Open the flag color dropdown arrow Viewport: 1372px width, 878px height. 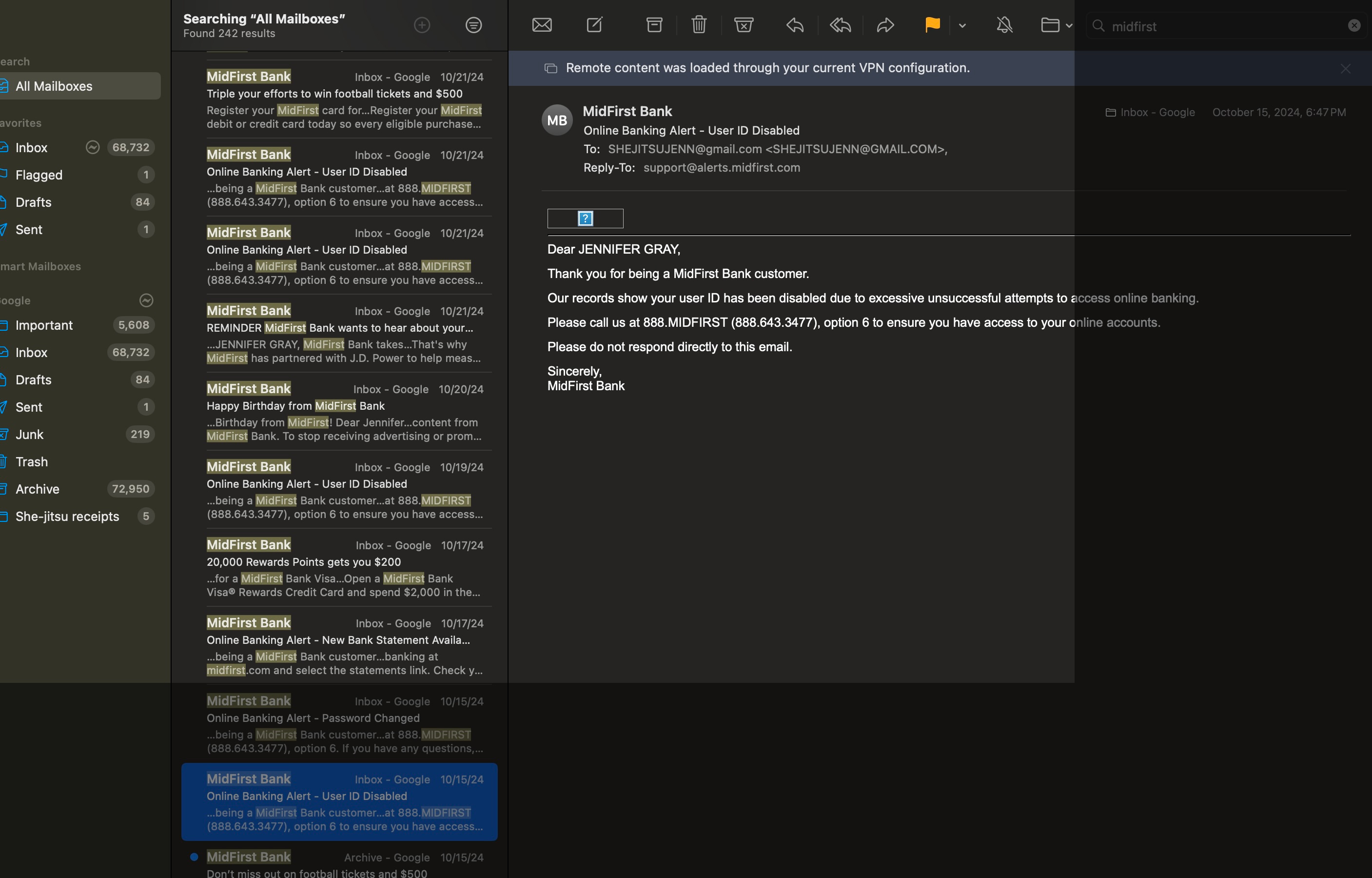click(x=962, y=26)
